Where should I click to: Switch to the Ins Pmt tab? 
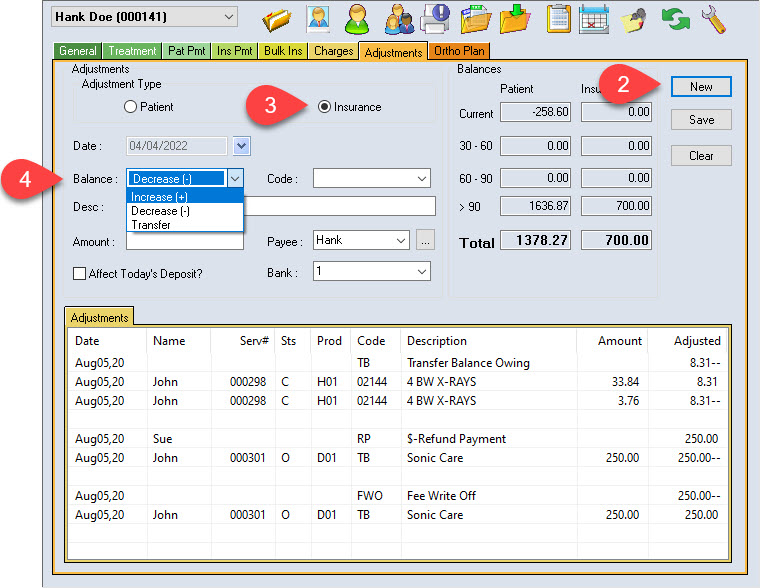coord(235,51)
